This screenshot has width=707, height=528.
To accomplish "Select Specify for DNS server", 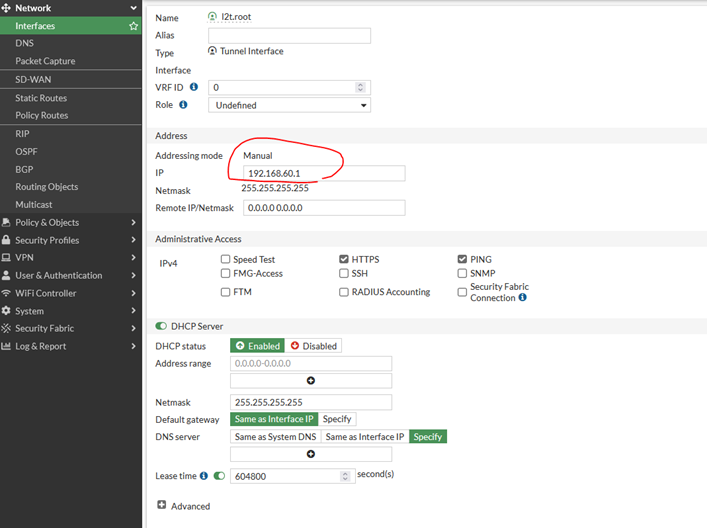I will click(x=428, y=436).
